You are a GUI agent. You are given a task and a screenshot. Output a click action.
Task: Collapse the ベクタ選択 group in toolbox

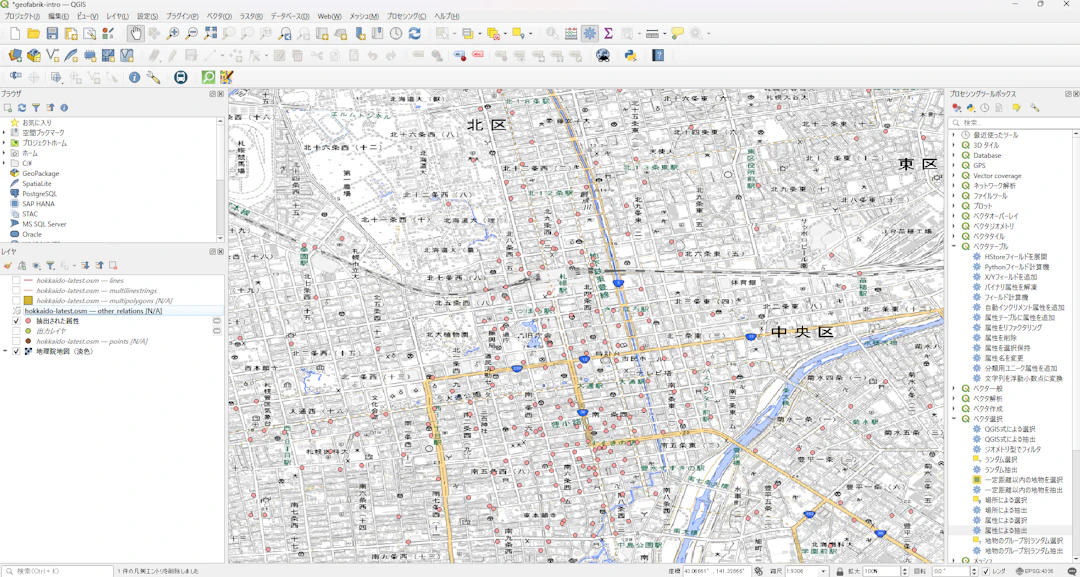(954, 418)
